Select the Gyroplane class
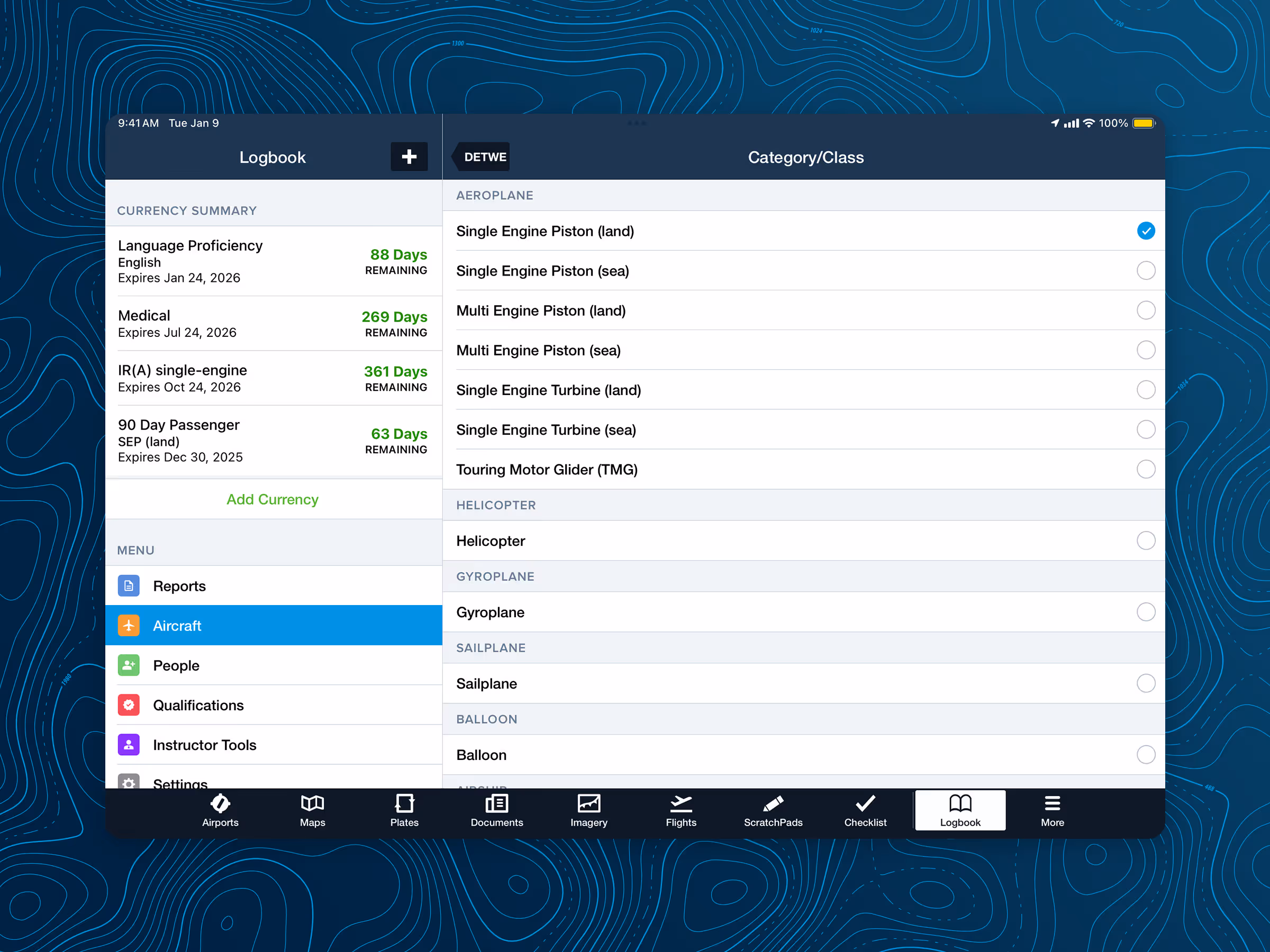The image size is (1270, 952). click(x=804, y=612)
